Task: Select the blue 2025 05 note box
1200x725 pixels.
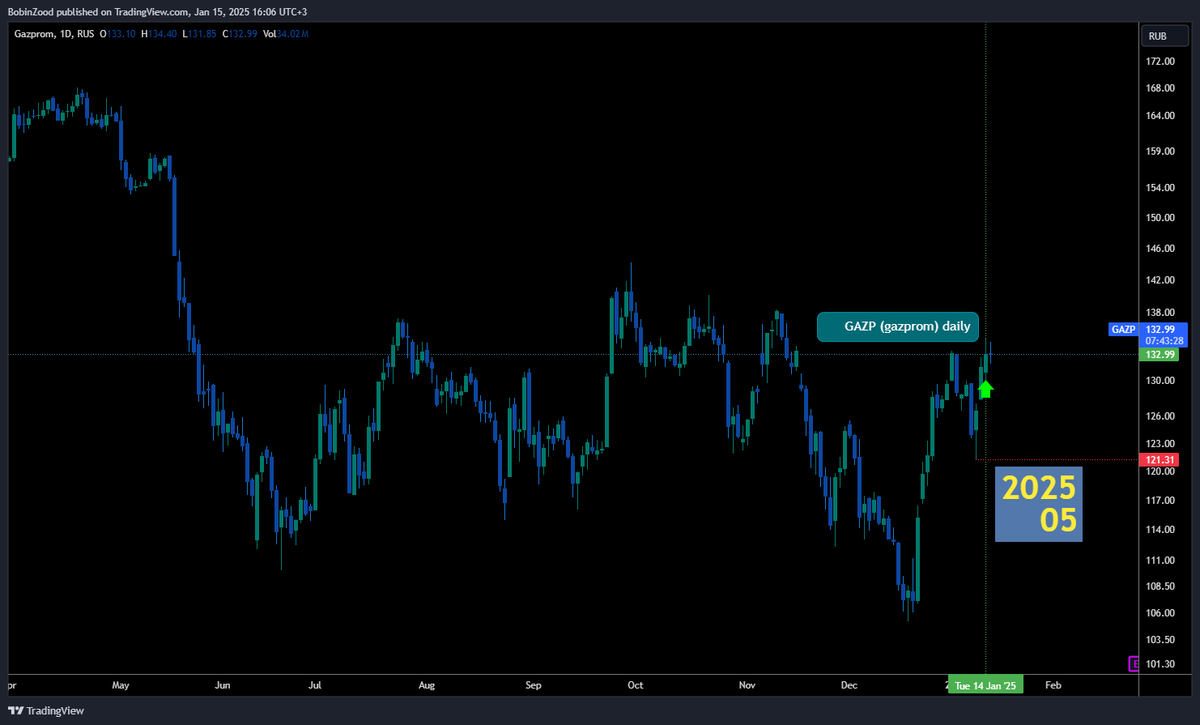Action: (1039, 504)
